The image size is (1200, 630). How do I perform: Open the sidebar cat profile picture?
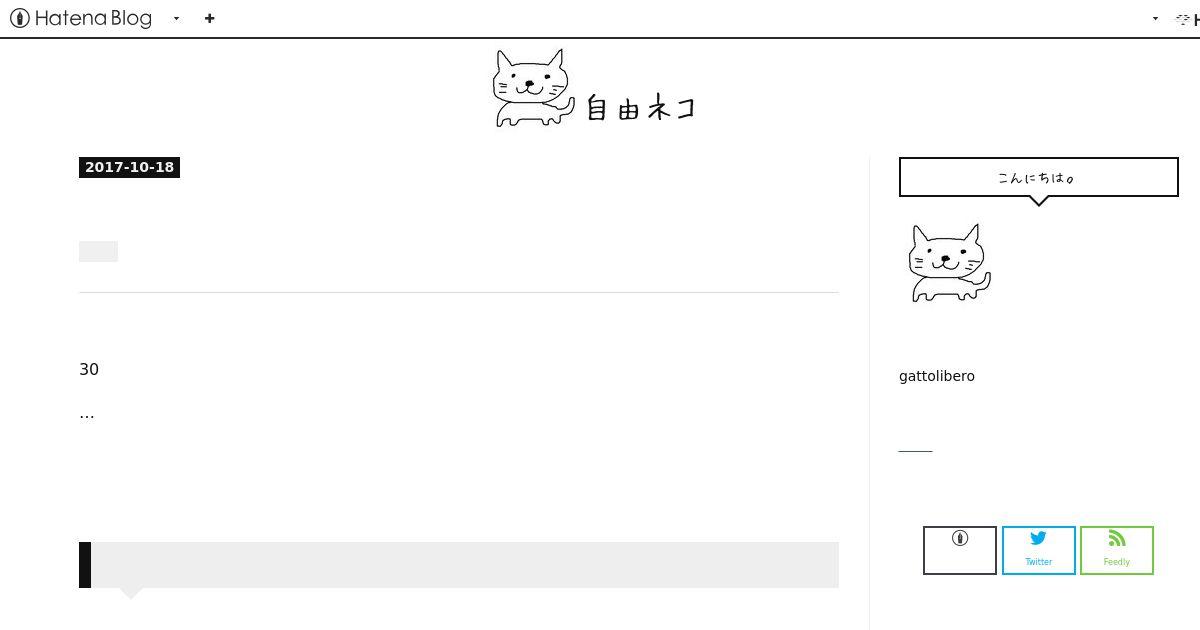coord(949,262)
